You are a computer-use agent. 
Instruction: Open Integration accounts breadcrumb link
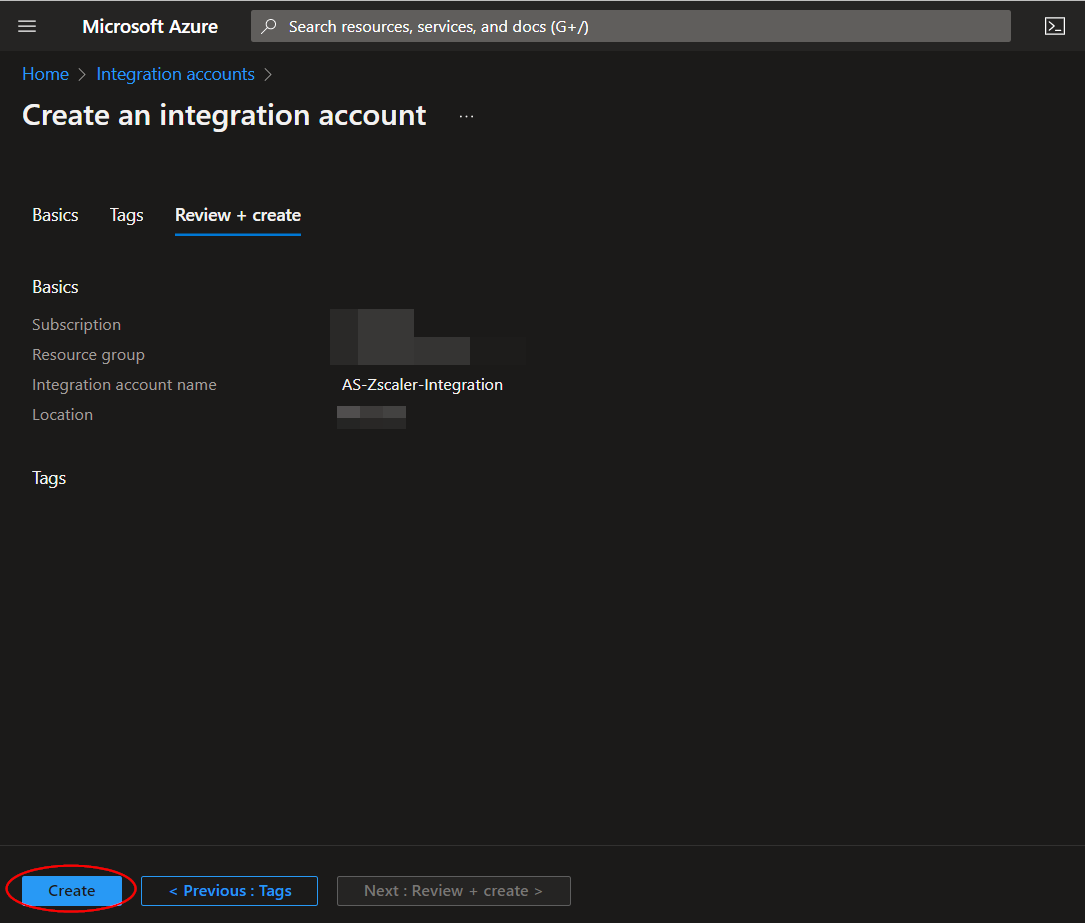[x=175, y=74]
